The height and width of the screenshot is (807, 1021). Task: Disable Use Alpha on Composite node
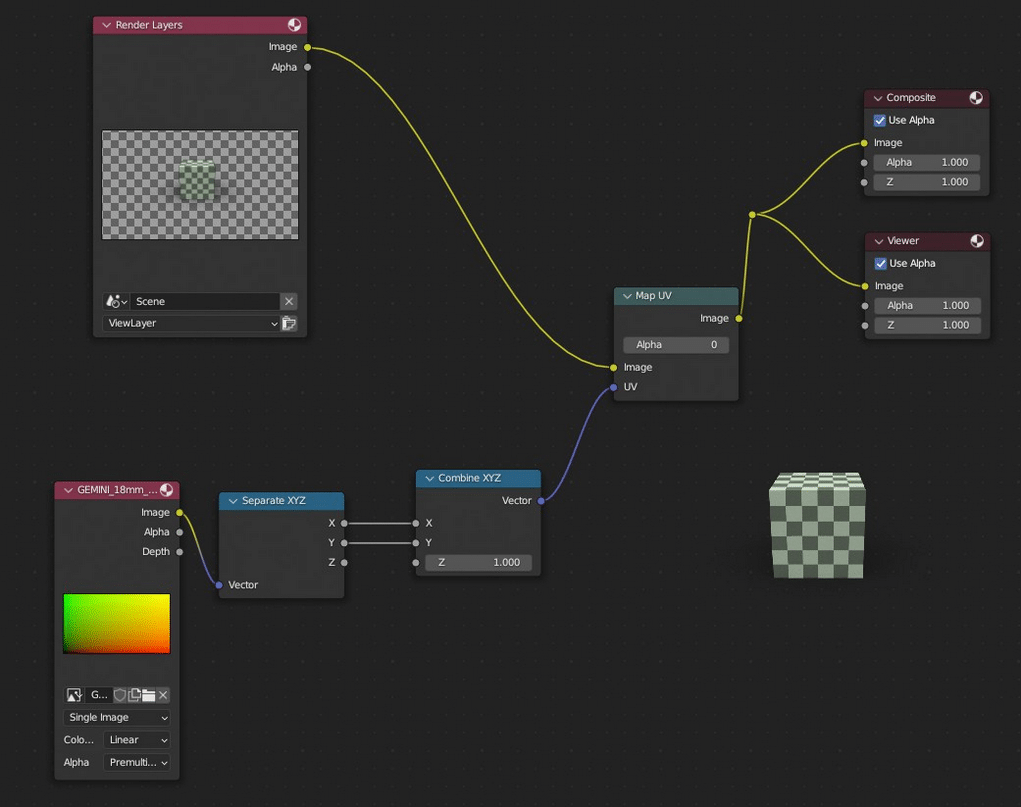(x=880, y=120)
